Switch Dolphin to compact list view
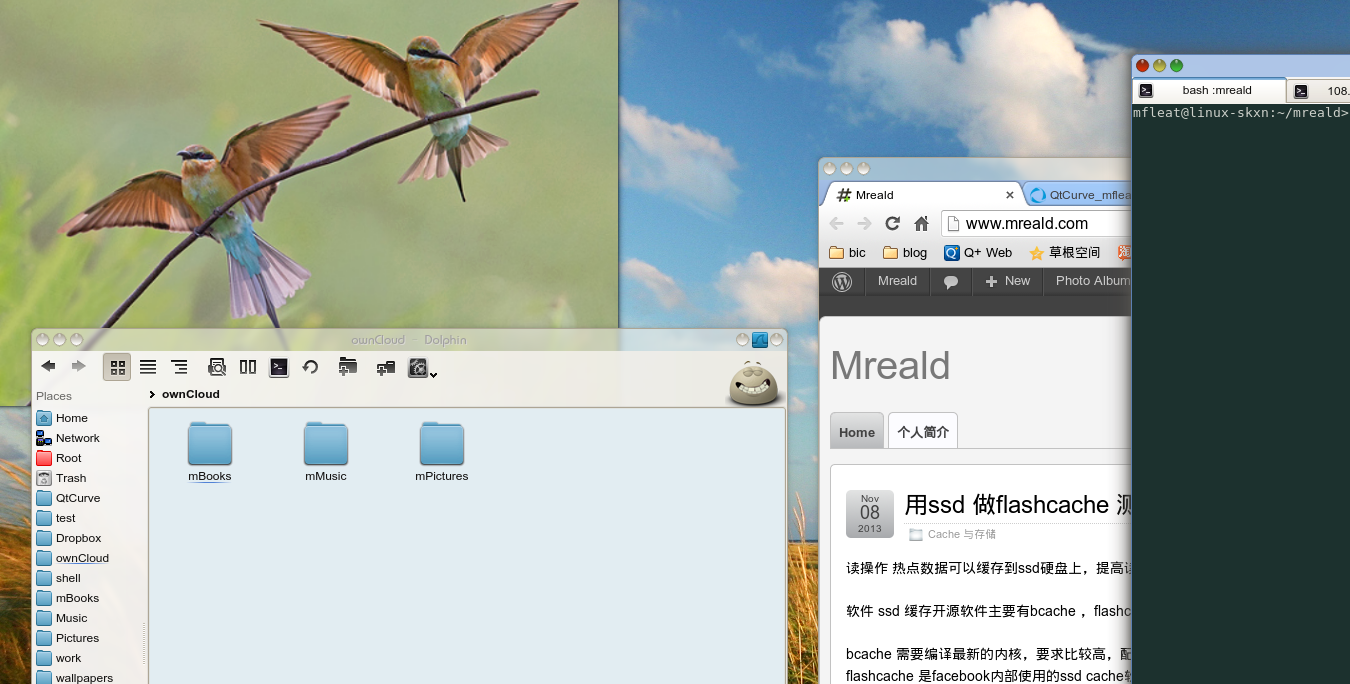Screen dimensions: 1350x684 point(148,367)
